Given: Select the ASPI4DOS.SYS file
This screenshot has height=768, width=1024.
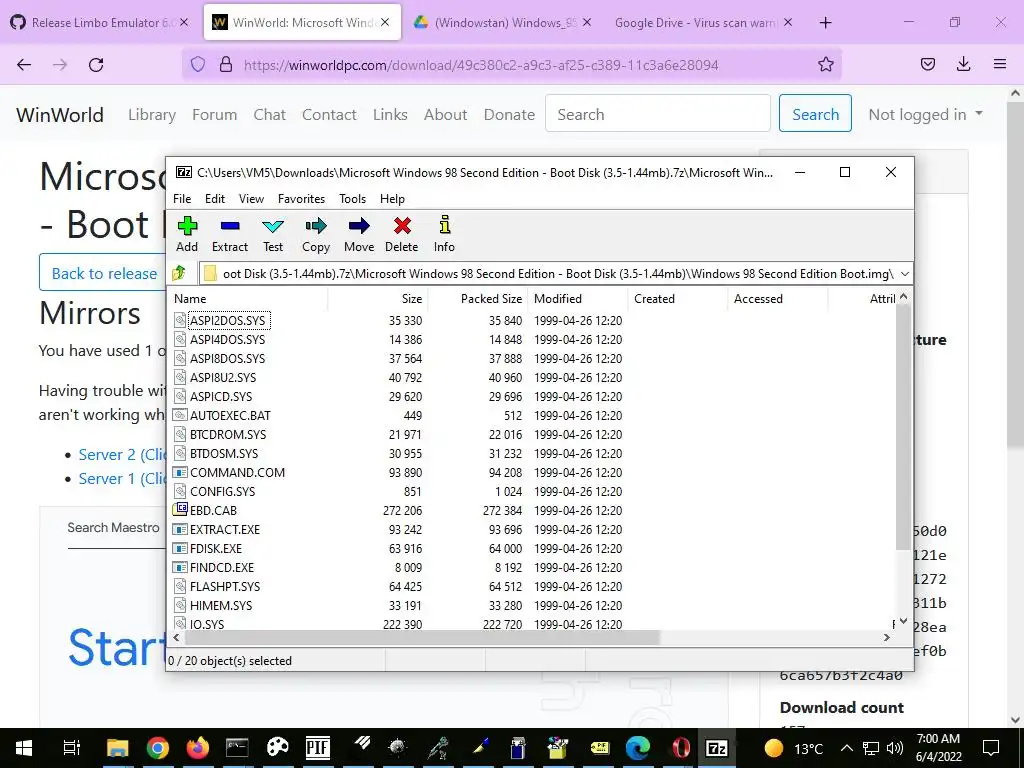Looking at the screenshot, I should [228, 340].
